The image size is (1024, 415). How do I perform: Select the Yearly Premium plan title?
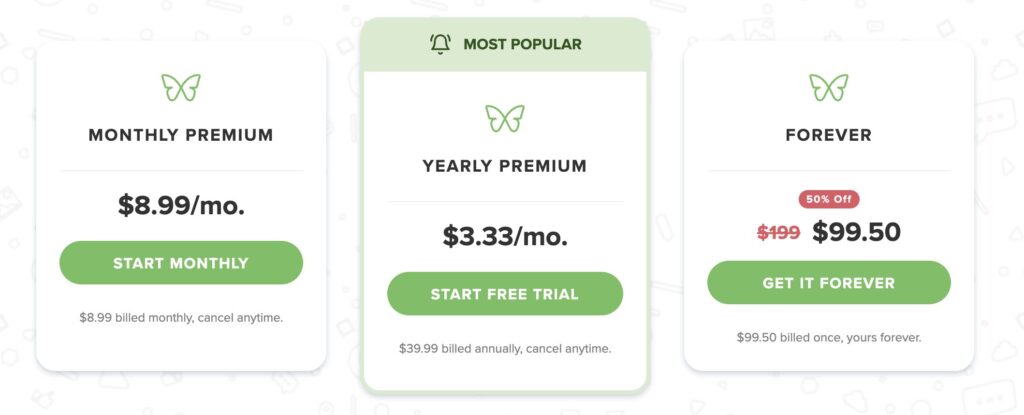pyautogui.click(x=505, y=166)
